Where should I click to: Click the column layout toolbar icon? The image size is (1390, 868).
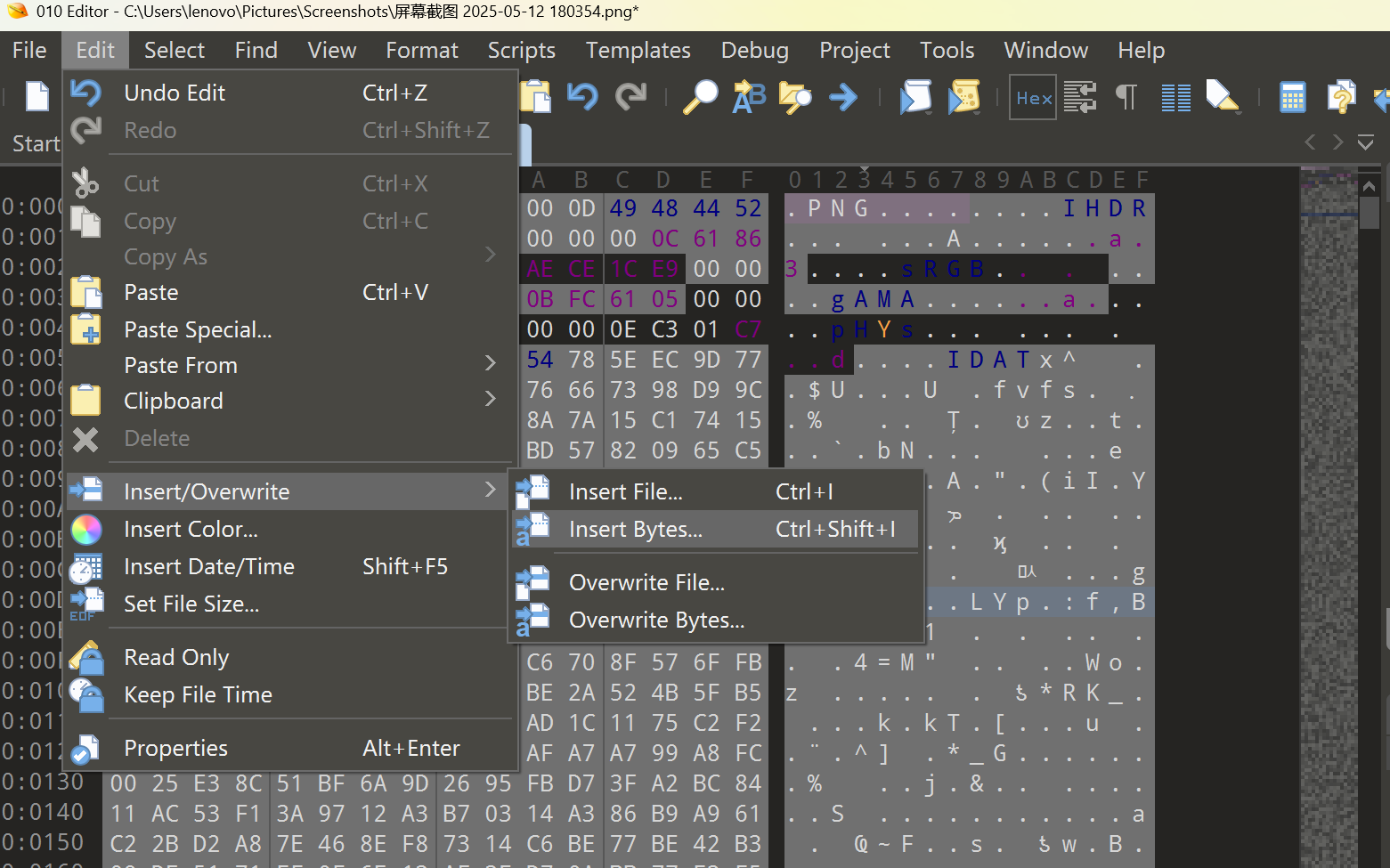pyautogui.click(x=1176, y=97)
